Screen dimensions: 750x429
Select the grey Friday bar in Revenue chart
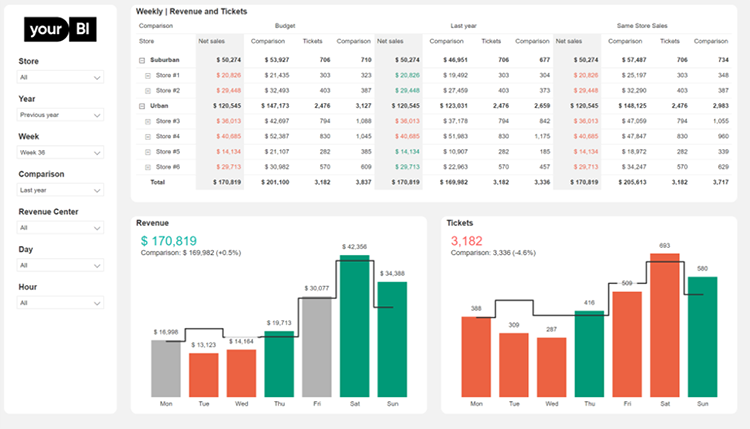coord(316,347)
